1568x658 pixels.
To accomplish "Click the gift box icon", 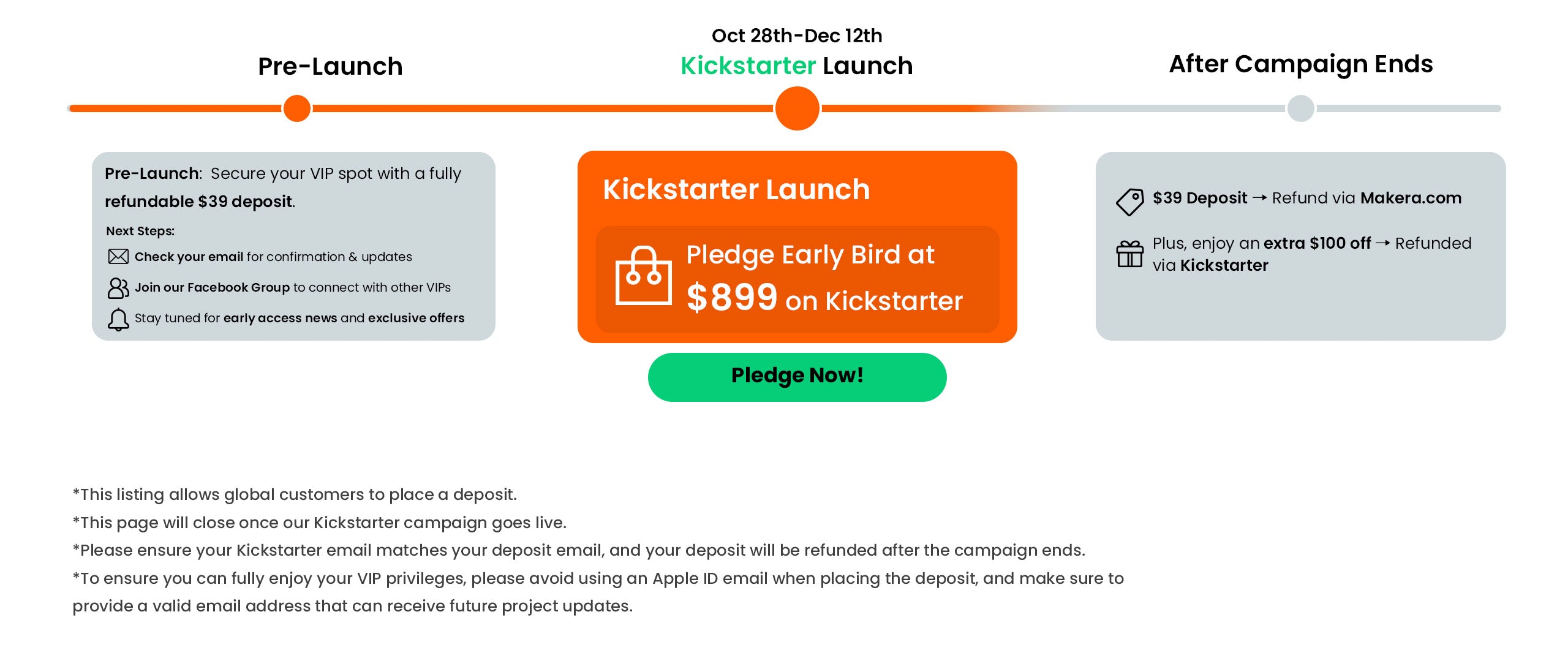I will [1129, 254].
